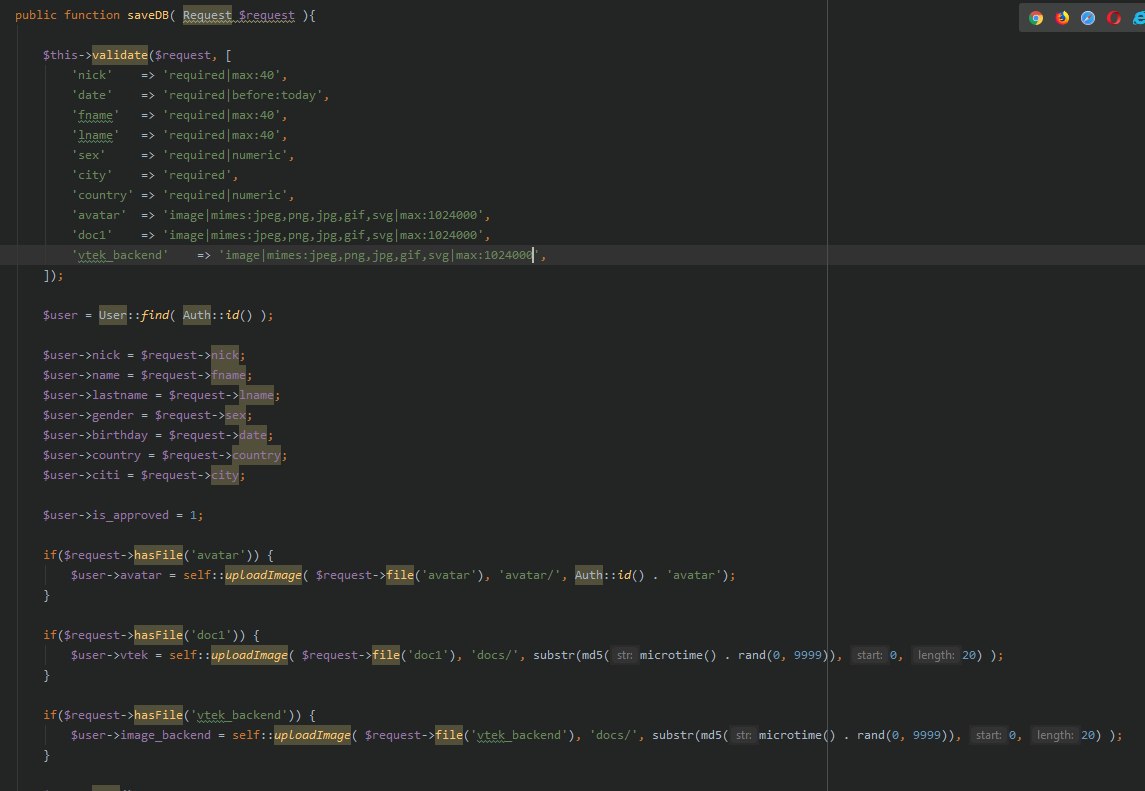1145x791 pixels.
Task: Open the page in Internet Explorer icon
Action: [1138, 18]
